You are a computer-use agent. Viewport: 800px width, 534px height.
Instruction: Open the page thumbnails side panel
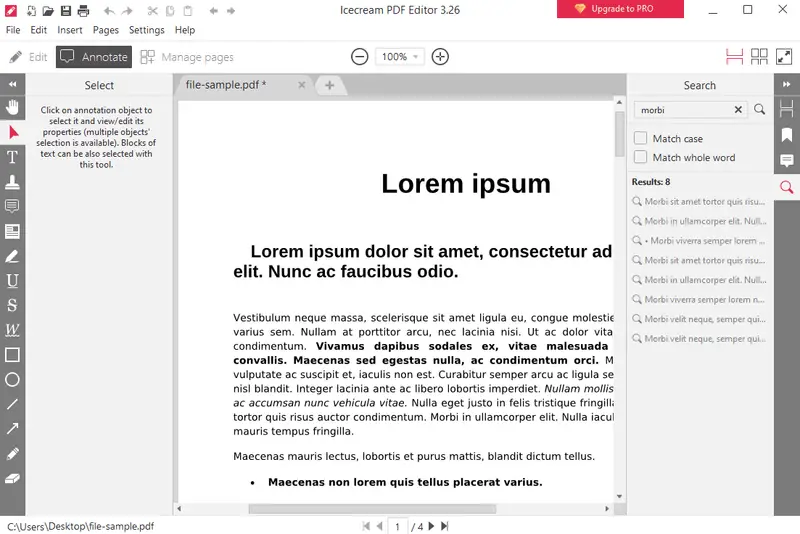point(787,109)
